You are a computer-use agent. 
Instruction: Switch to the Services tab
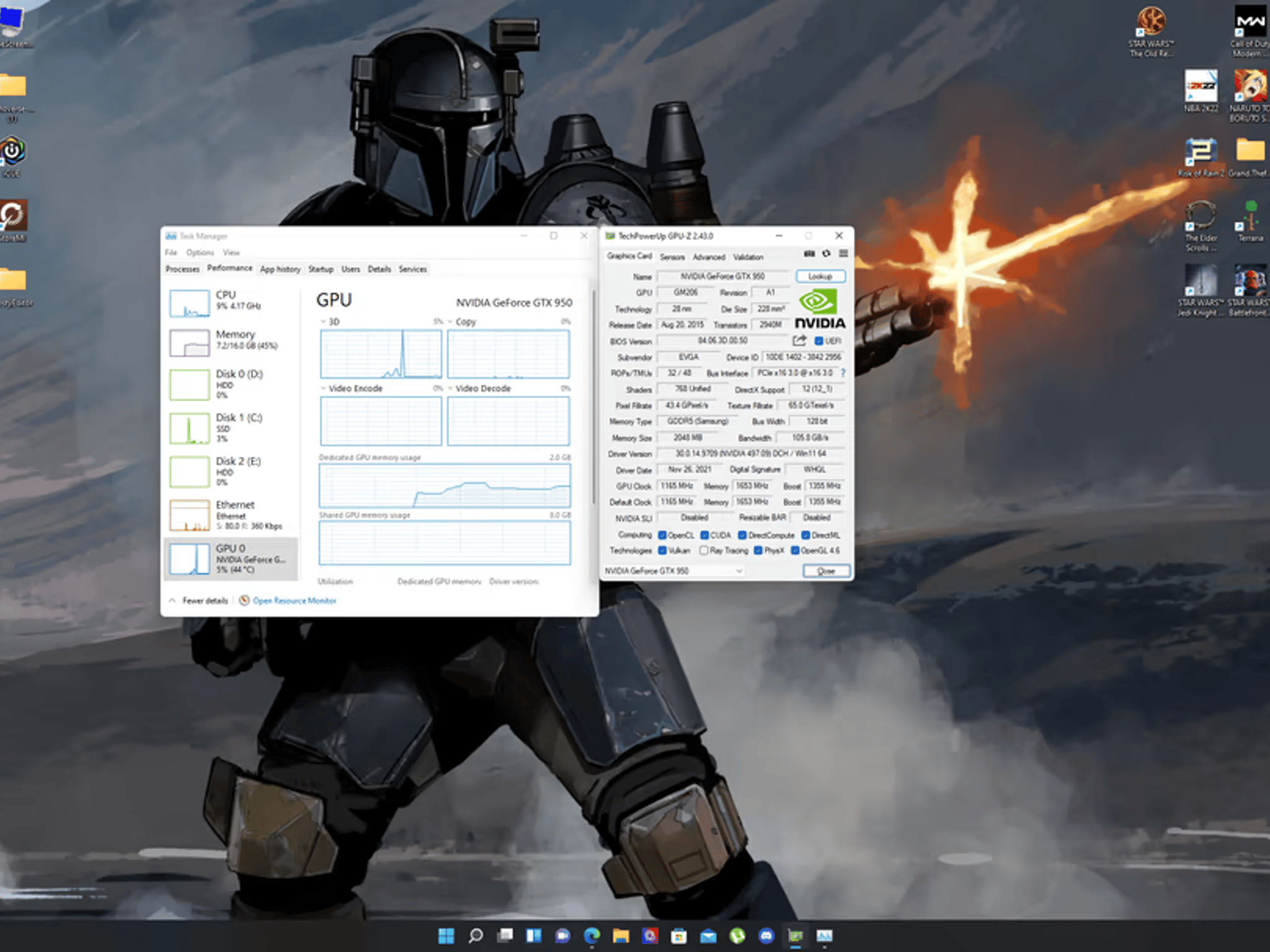pyautogui.click(x=412, y=269)
